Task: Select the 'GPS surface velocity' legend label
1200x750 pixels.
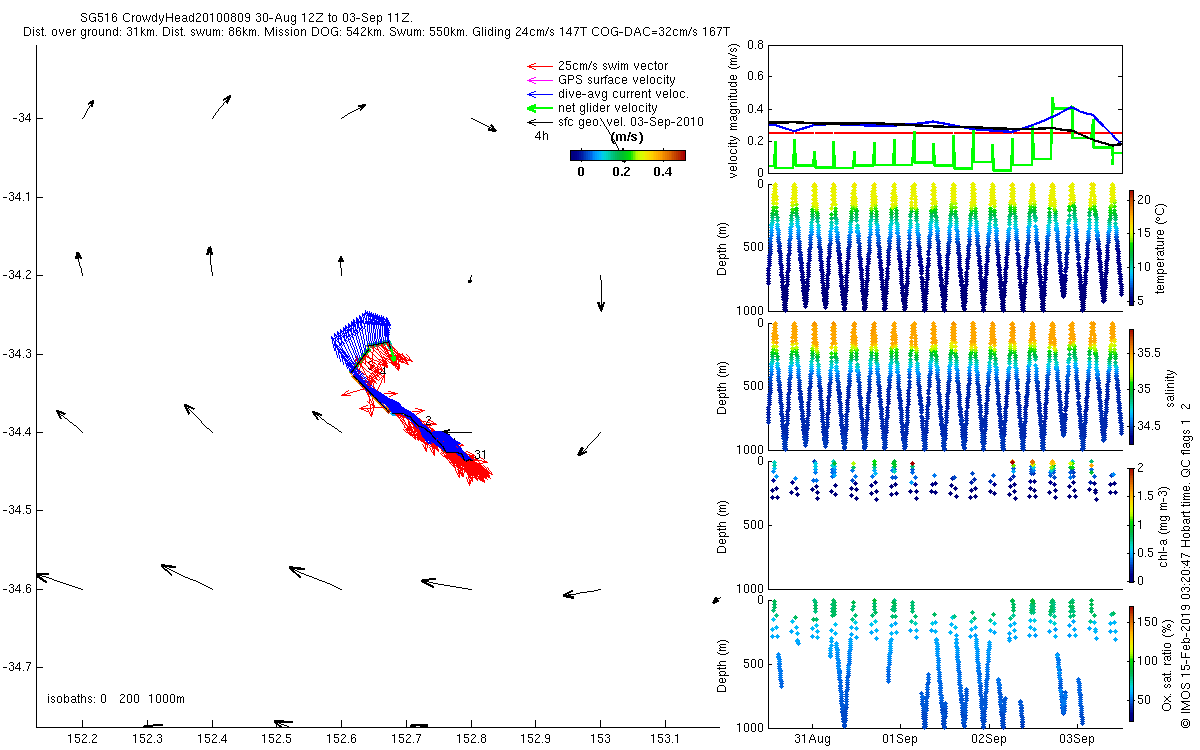Action: 616,80
